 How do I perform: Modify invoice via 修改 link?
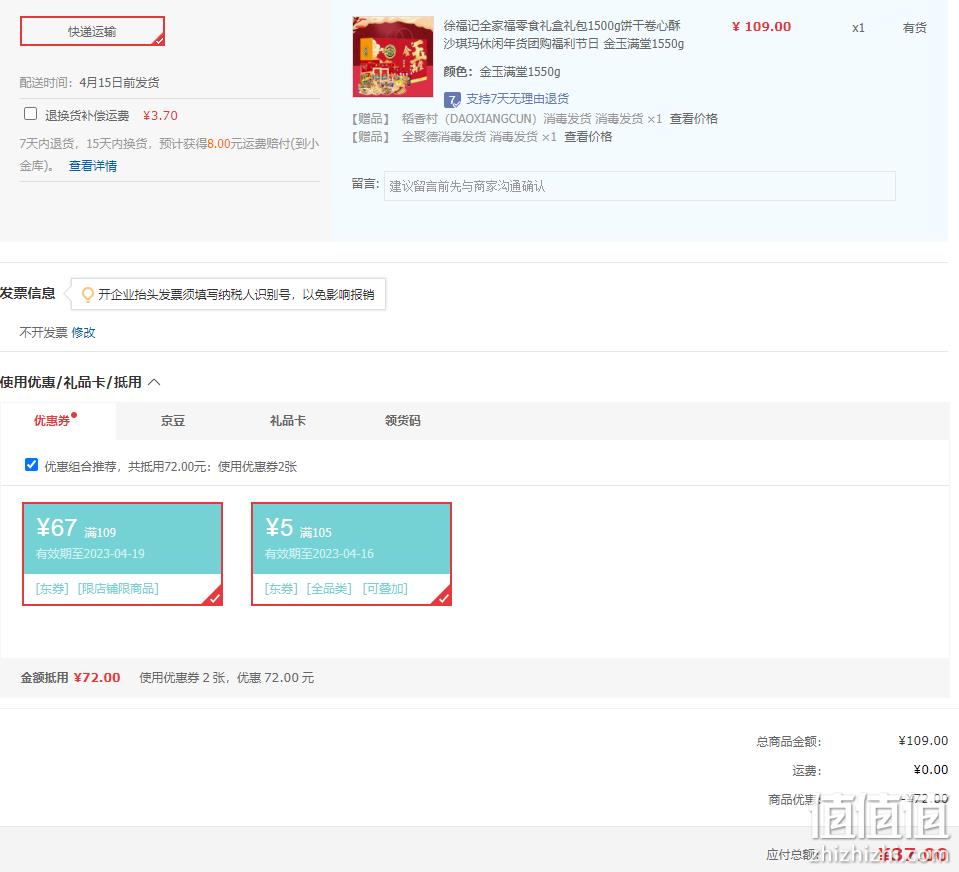[x=84, y=333]
